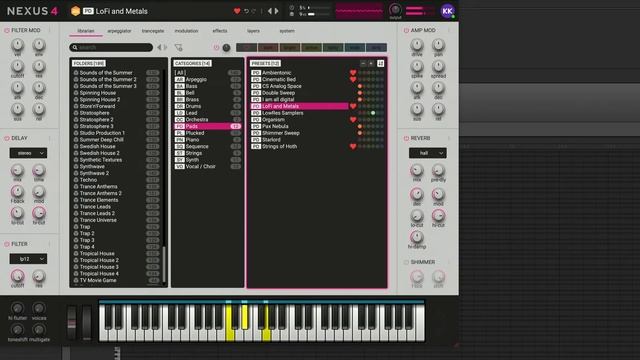
Task: Select the [All] category entry
Action: [207, 73]
